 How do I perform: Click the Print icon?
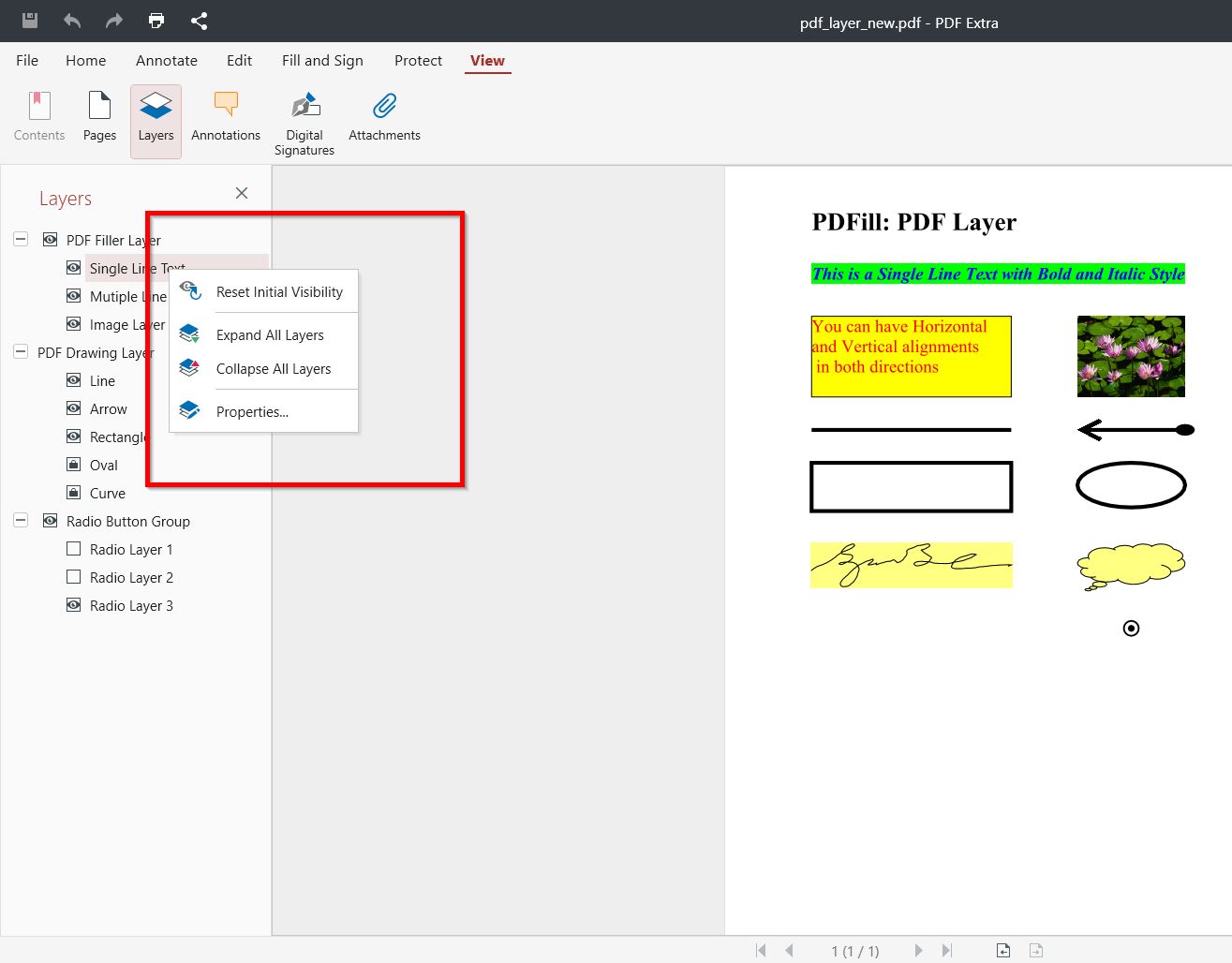click(156, 20)
